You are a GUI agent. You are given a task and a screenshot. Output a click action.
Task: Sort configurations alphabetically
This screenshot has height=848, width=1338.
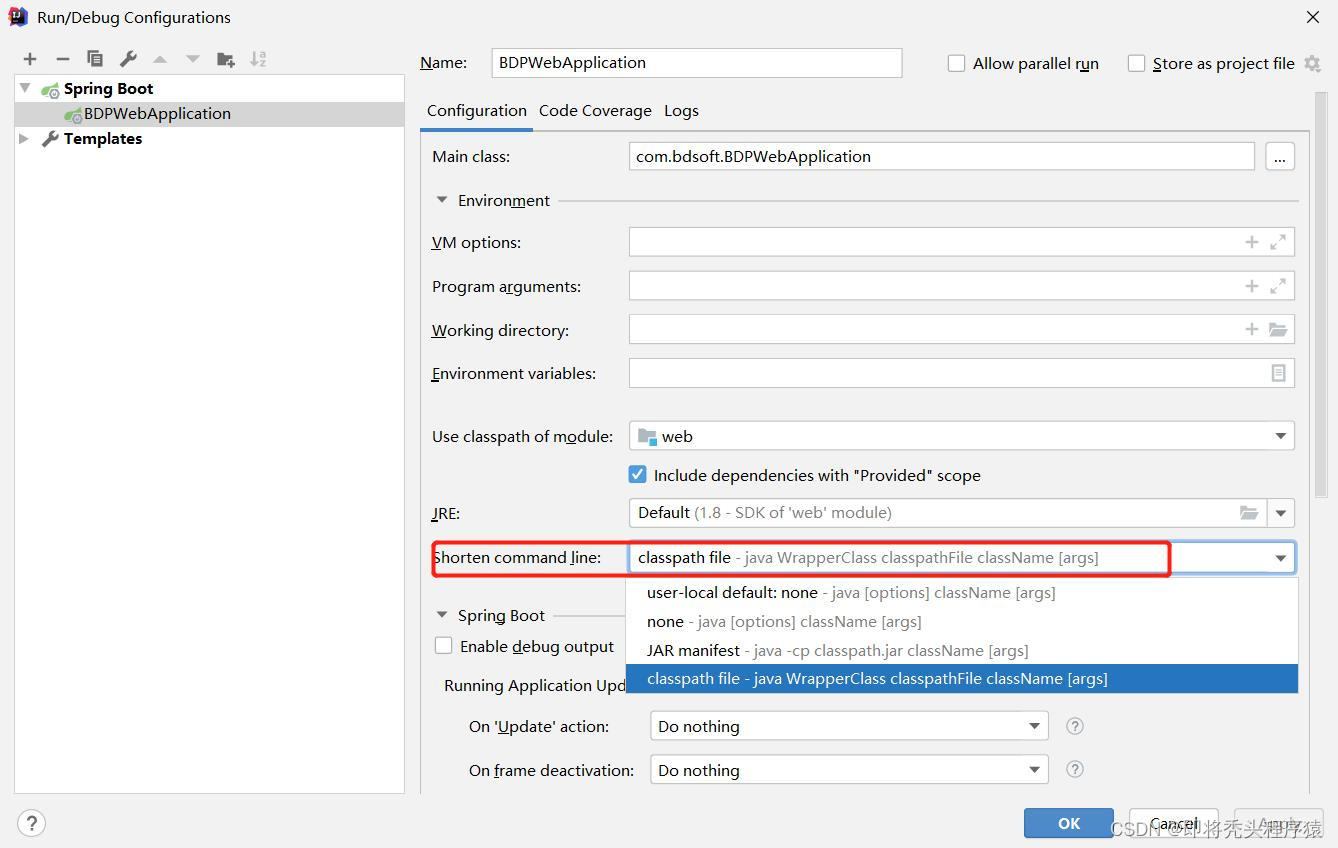258,59
